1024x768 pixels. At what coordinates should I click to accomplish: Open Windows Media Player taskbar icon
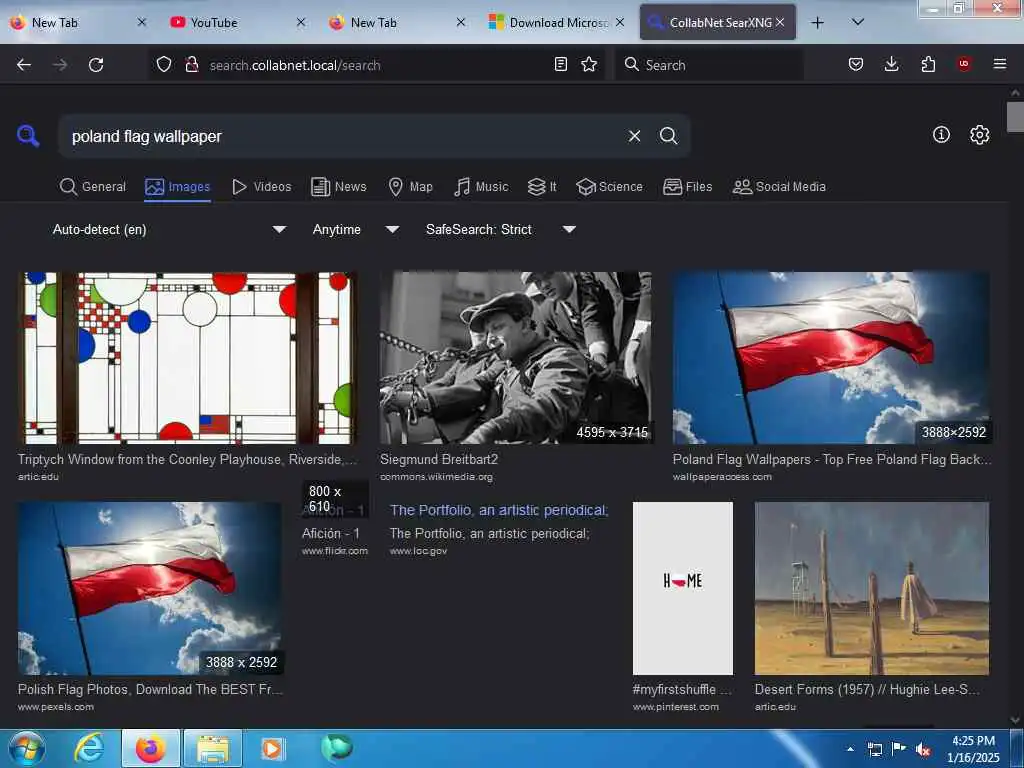[x=271, y=748]
